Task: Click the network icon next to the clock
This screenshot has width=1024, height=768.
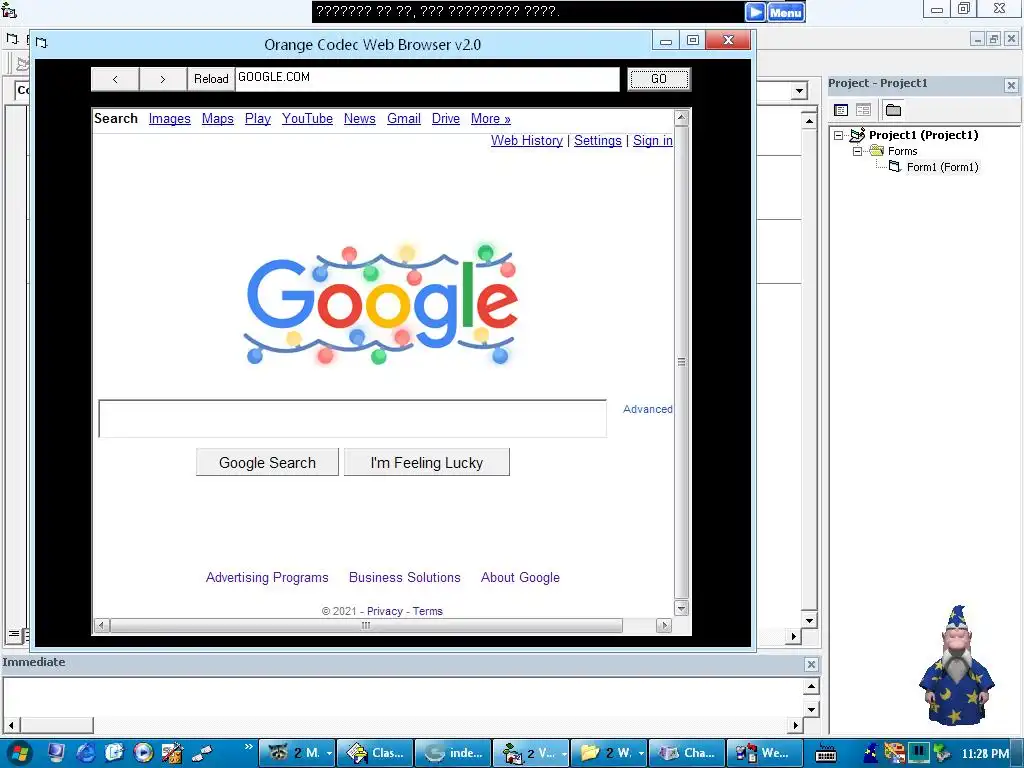Action: (x=941, y=753)
